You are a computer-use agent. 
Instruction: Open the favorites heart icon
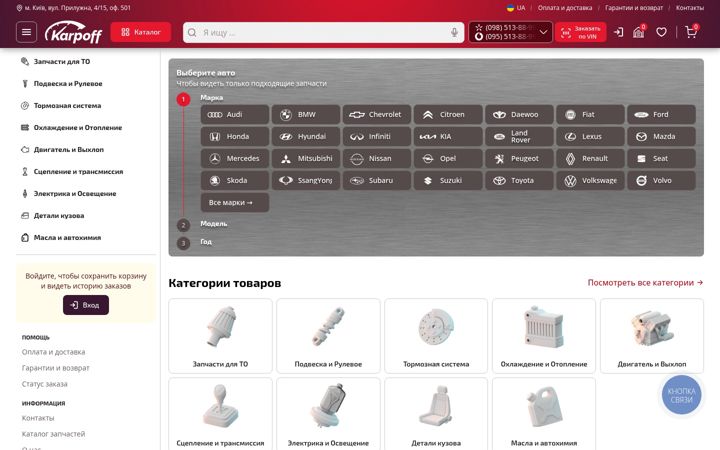tap(661, 32)
